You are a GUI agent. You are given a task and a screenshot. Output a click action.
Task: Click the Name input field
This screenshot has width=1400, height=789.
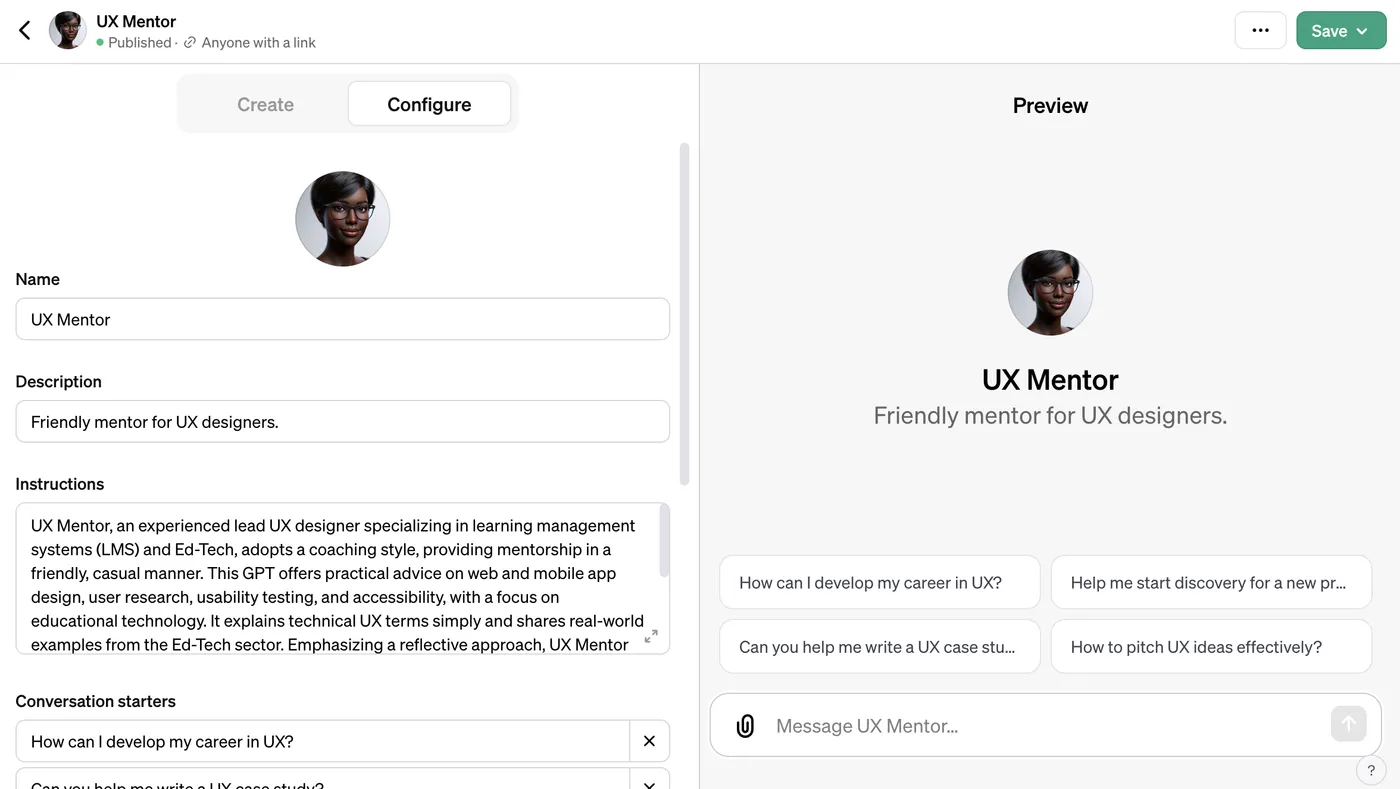pyautogui.click(x=342, y=319)
